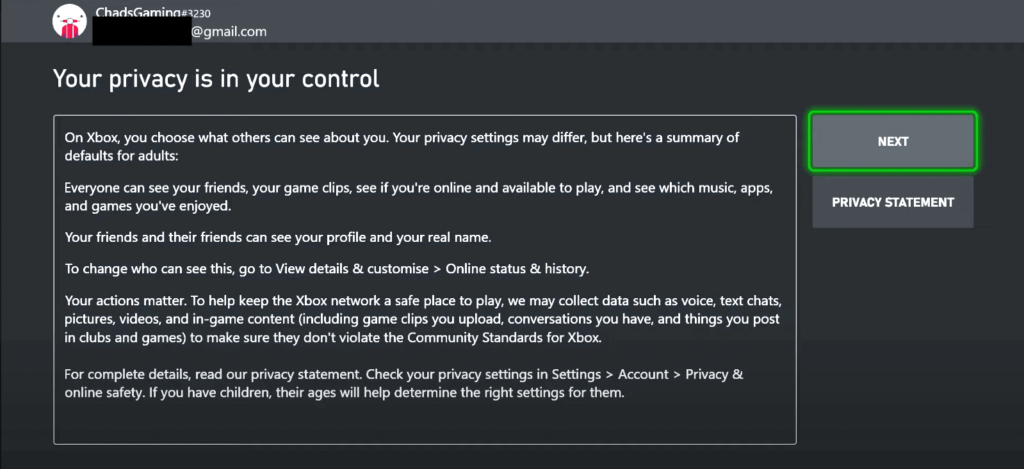Click the 'For complete details' paragraph

point(404,384)
